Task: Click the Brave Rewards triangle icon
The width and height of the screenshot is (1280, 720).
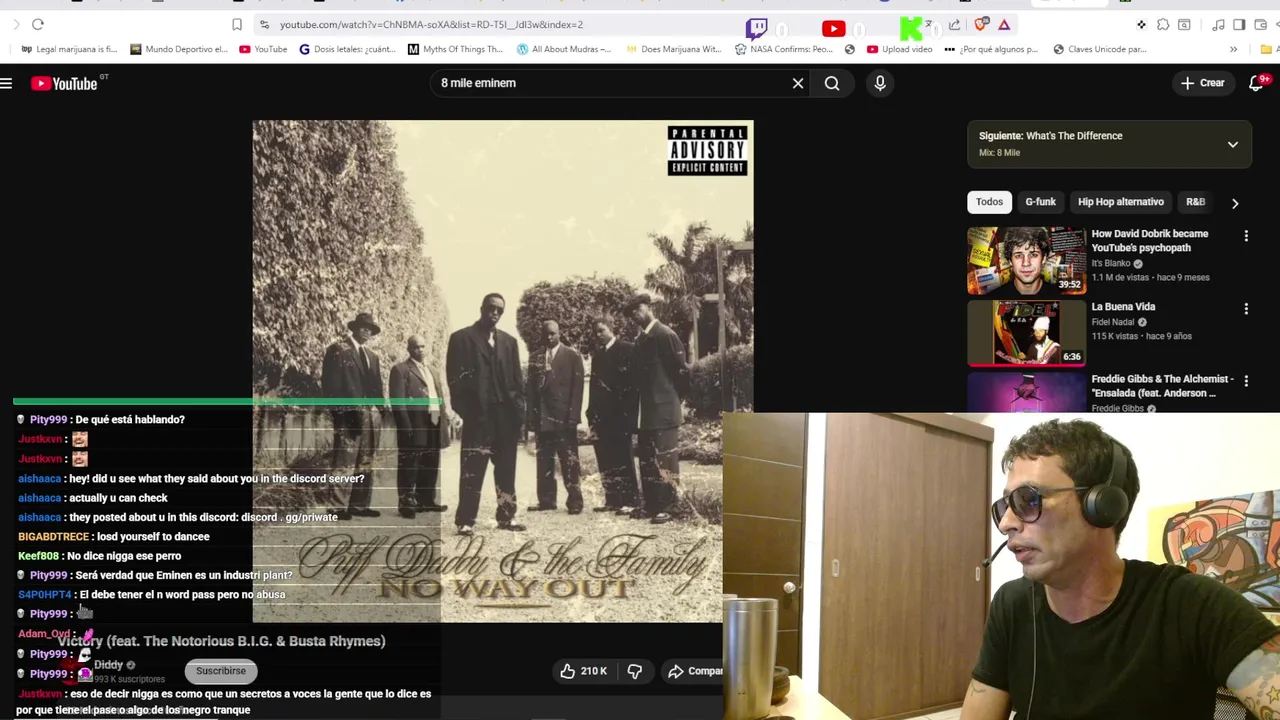Action: 1004,24
